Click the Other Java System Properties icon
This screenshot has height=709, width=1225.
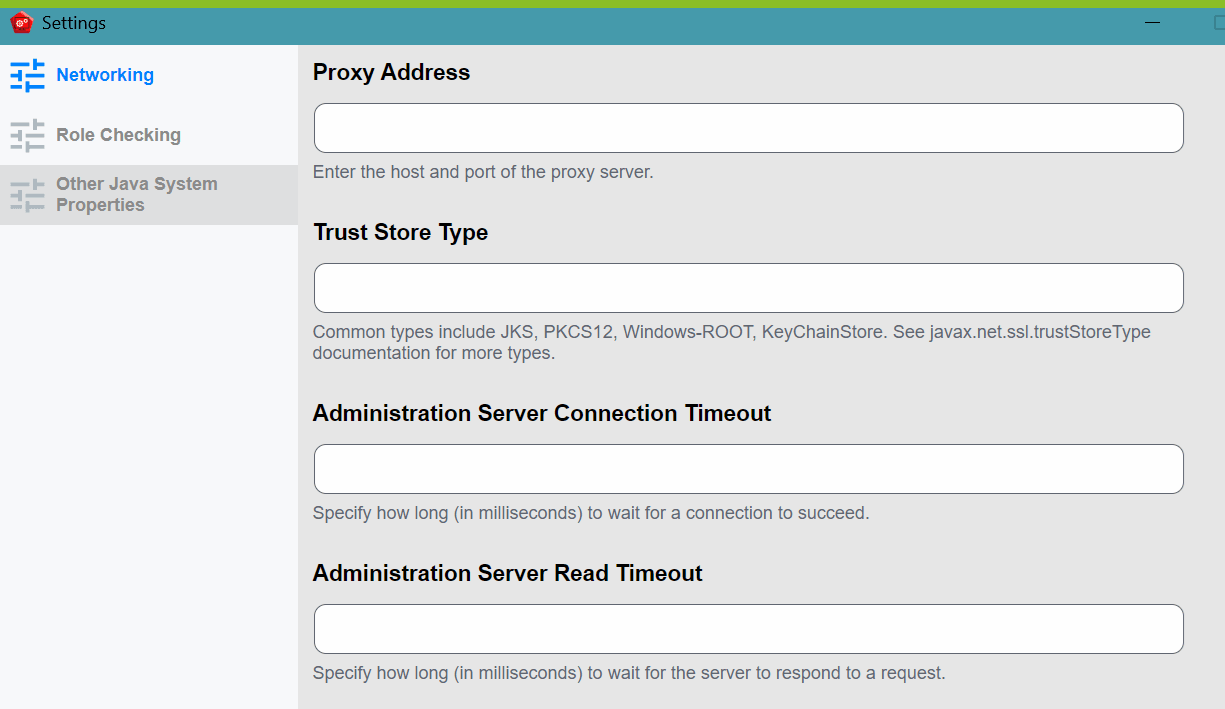27,195
